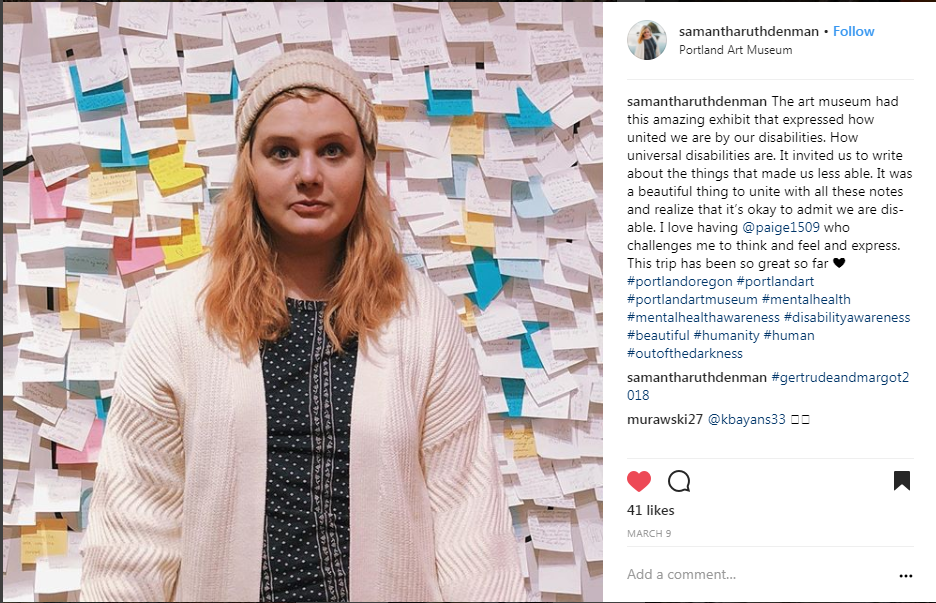View the 41 likes list

point(651,510)
